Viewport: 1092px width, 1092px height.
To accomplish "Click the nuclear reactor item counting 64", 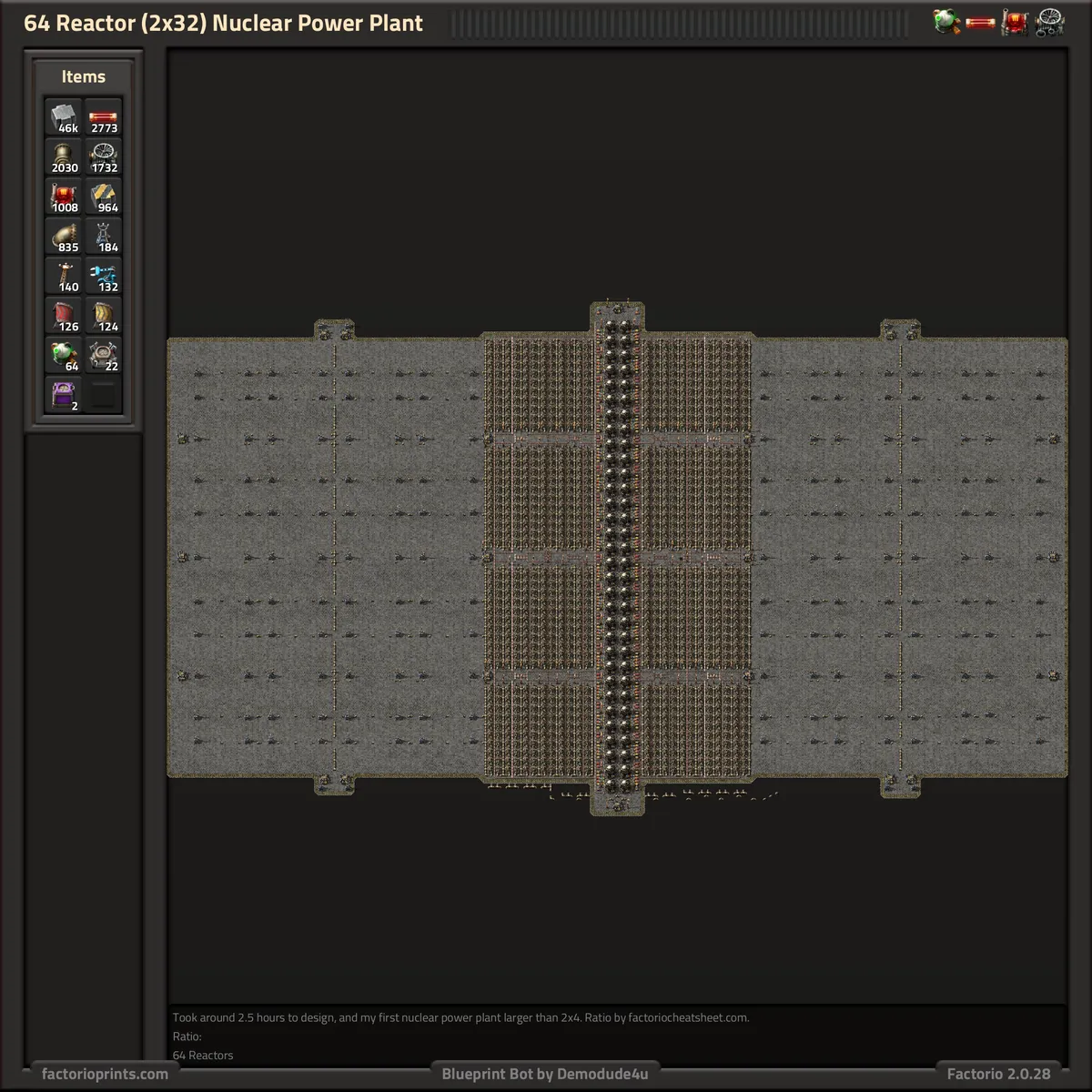I will [x=64, y=356].
